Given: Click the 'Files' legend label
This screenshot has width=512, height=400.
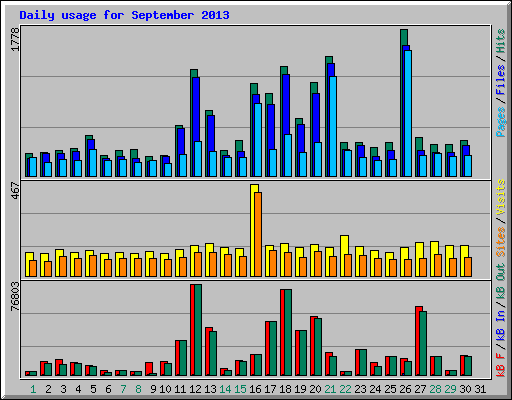Looking at the screenshot, I should click(x=500, y=79).
